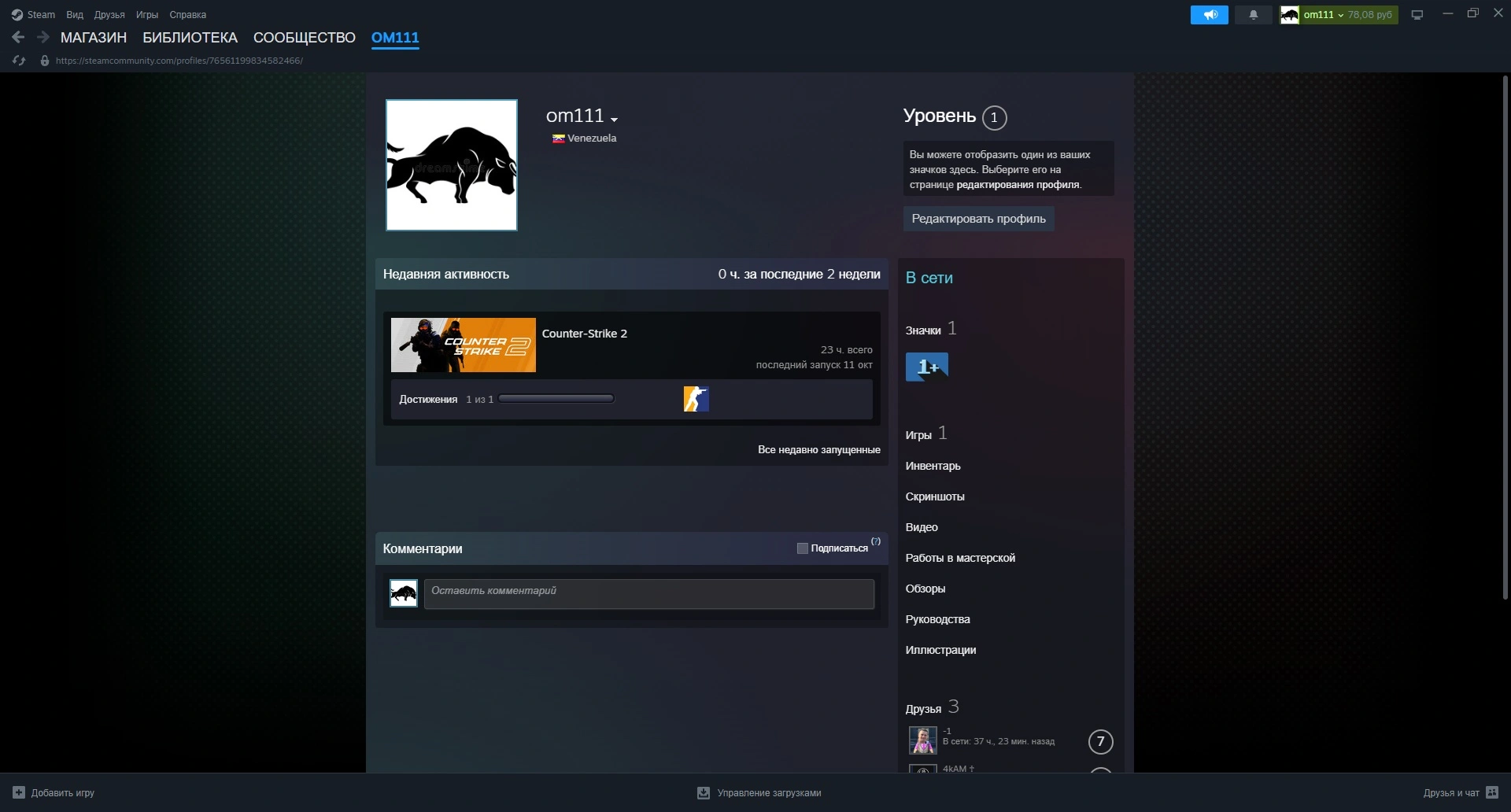The image size is (1511, 812).
Task: Open the Друзья menu in the menu bar
Action: (109, 14)
